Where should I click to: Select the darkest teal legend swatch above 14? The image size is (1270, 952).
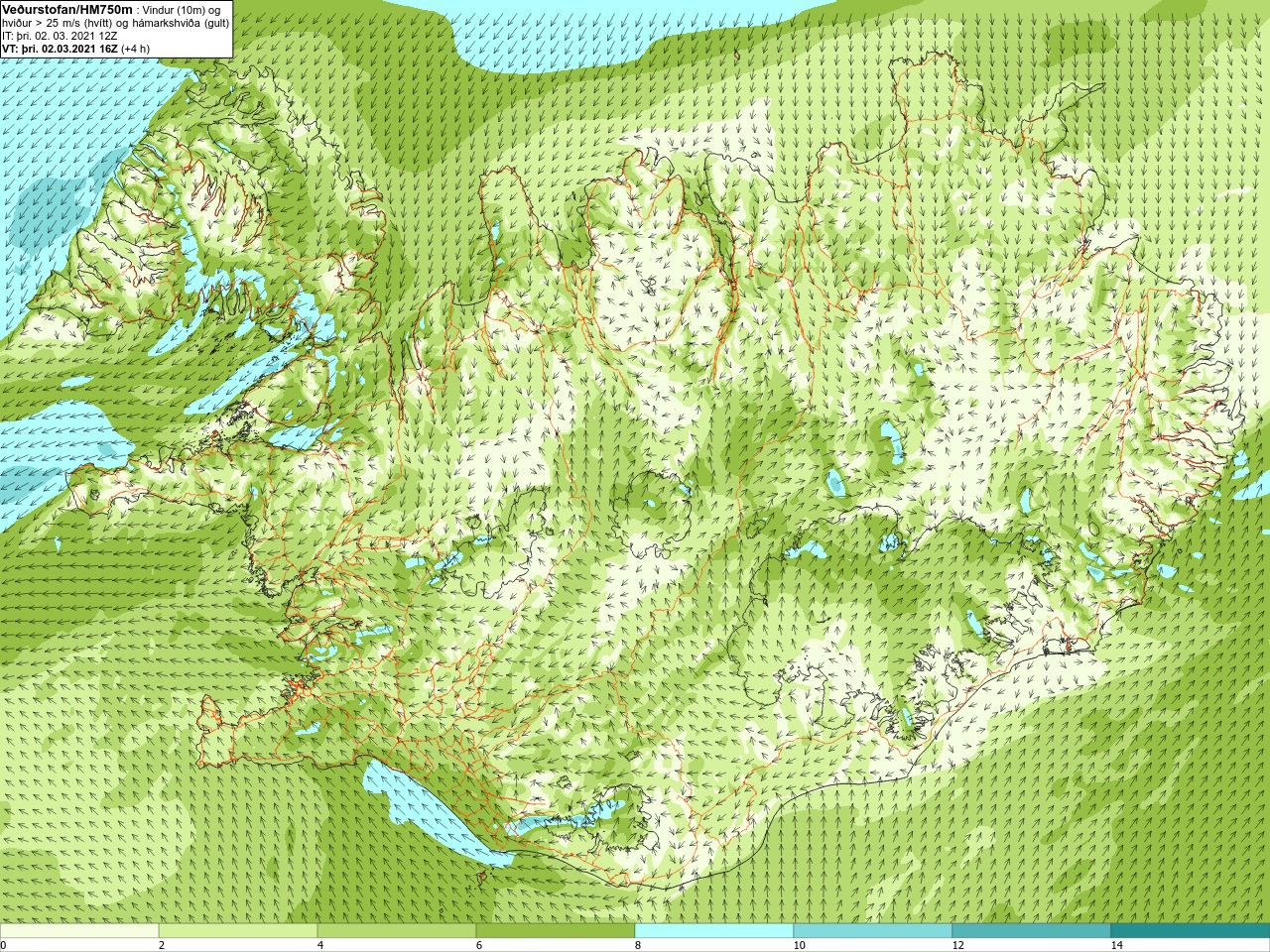tap(1191, 931)
